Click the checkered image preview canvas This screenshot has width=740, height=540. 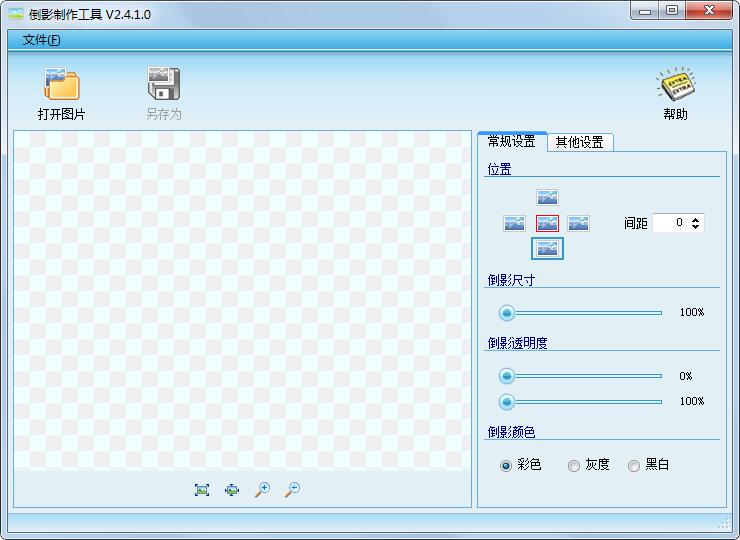[242, 301]
